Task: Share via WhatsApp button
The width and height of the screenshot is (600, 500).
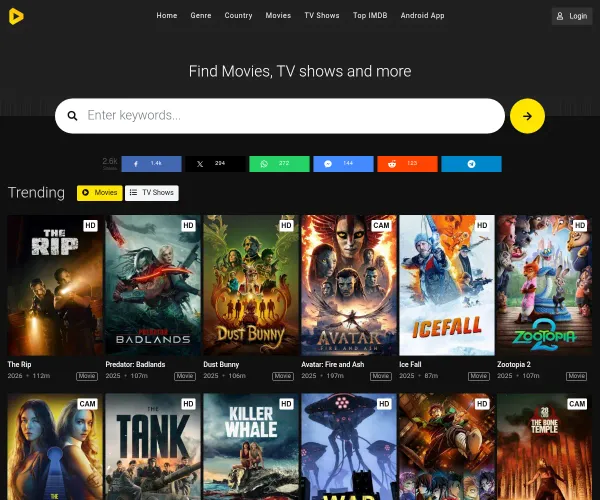Action: pos(279,164)
